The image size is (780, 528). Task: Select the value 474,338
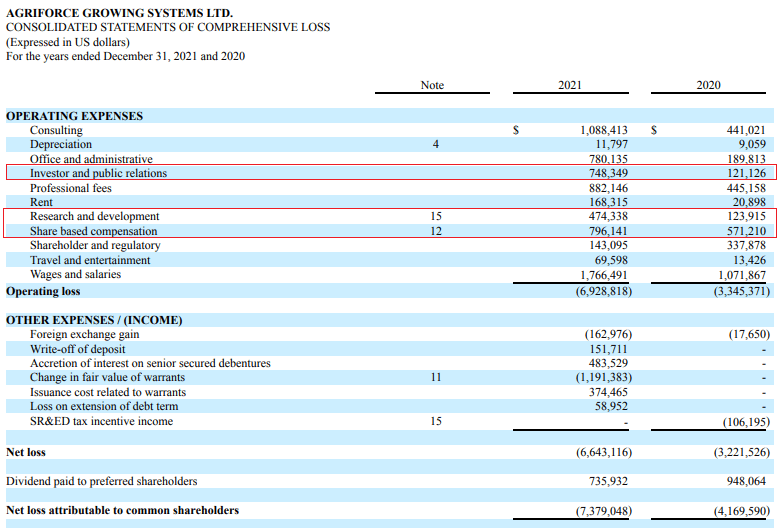point(608,216)
